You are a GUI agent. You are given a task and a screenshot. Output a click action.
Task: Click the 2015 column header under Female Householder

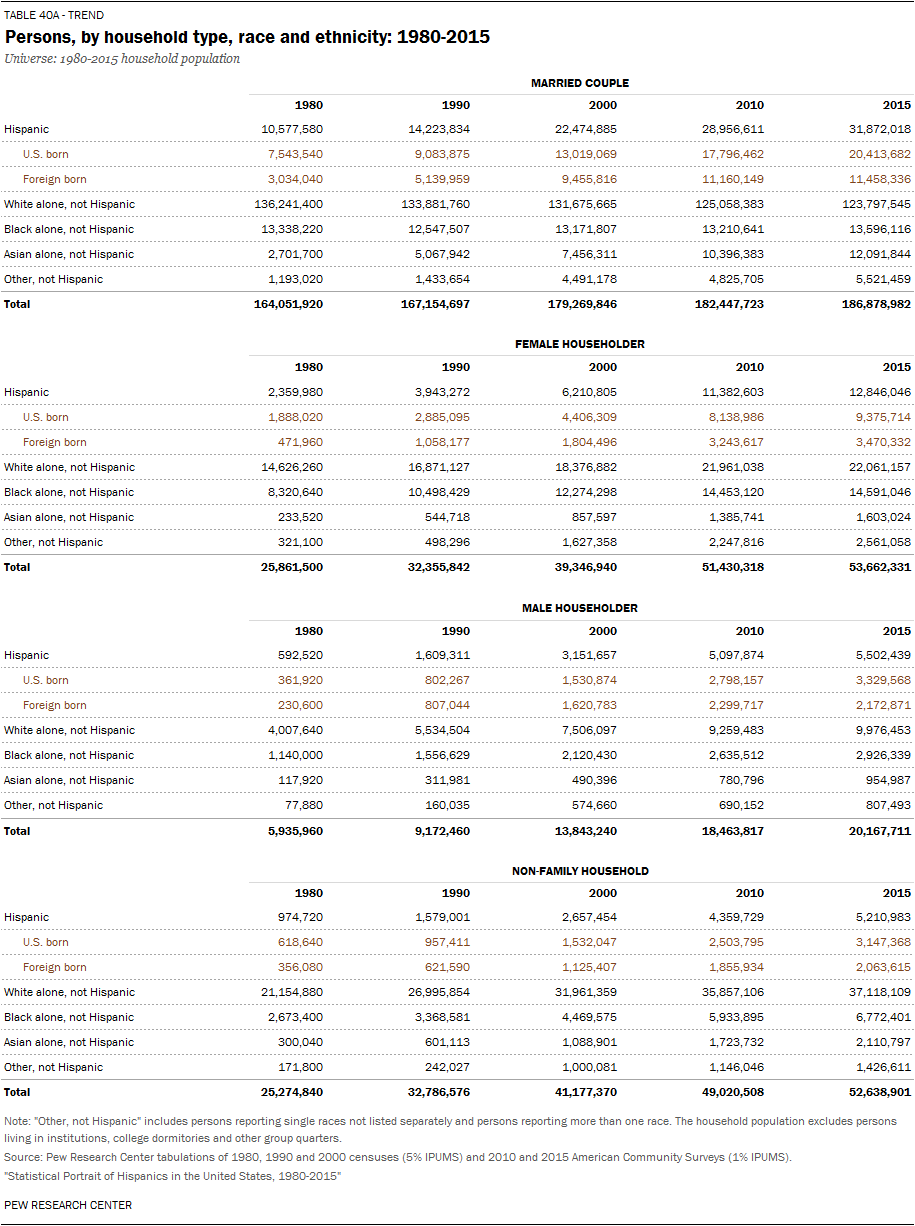coord(897,368)
